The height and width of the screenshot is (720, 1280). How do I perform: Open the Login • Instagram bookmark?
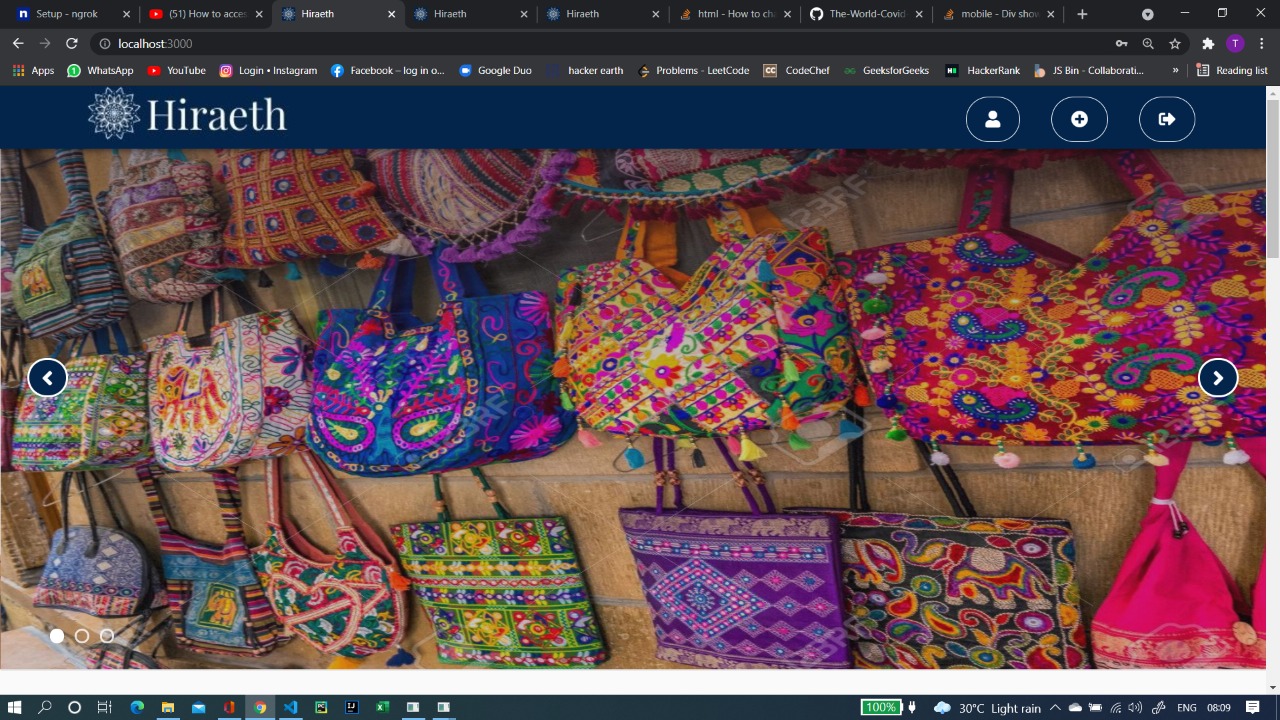268,71
